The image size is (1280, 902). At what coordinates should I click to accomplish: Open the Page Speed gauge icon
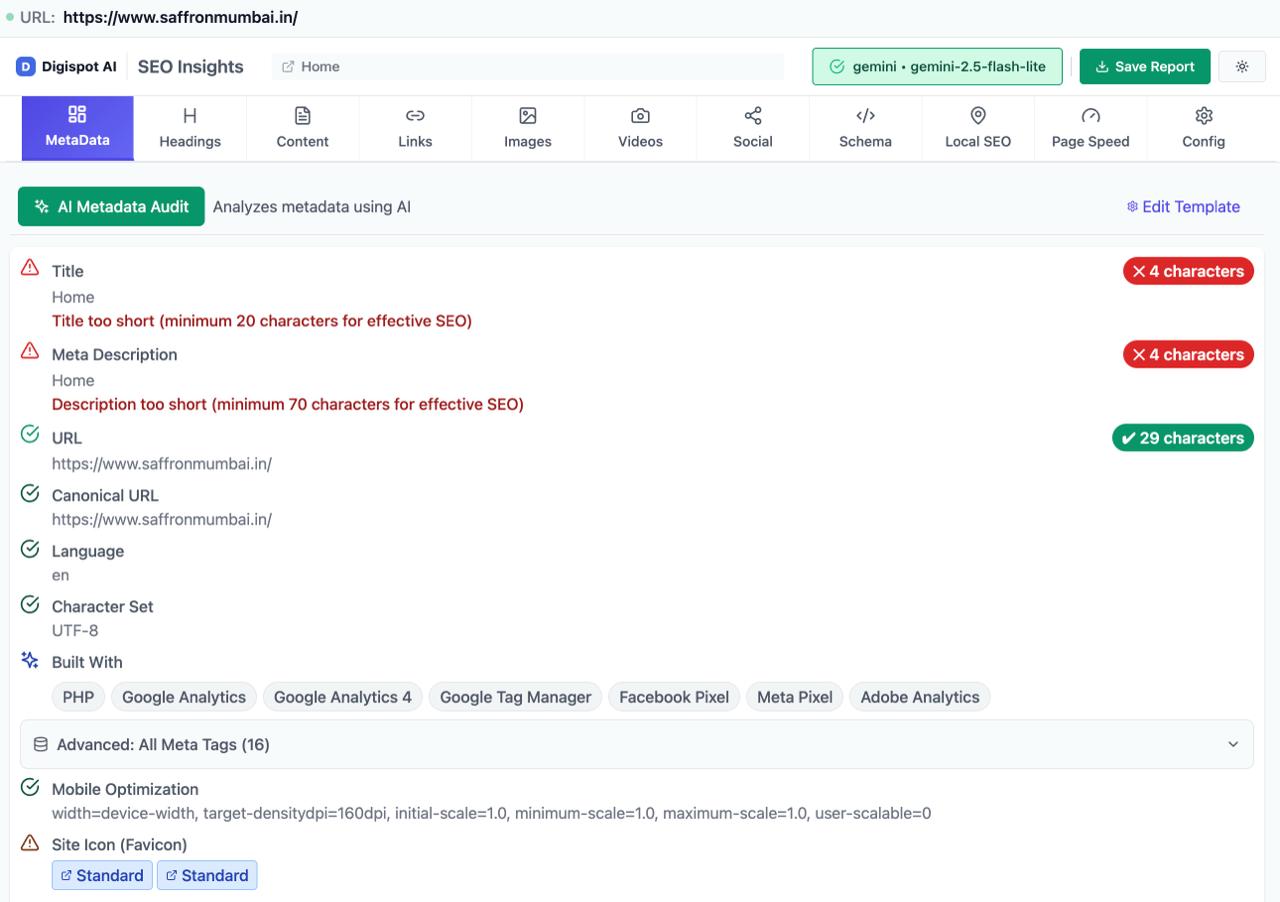coord(1090,115)
